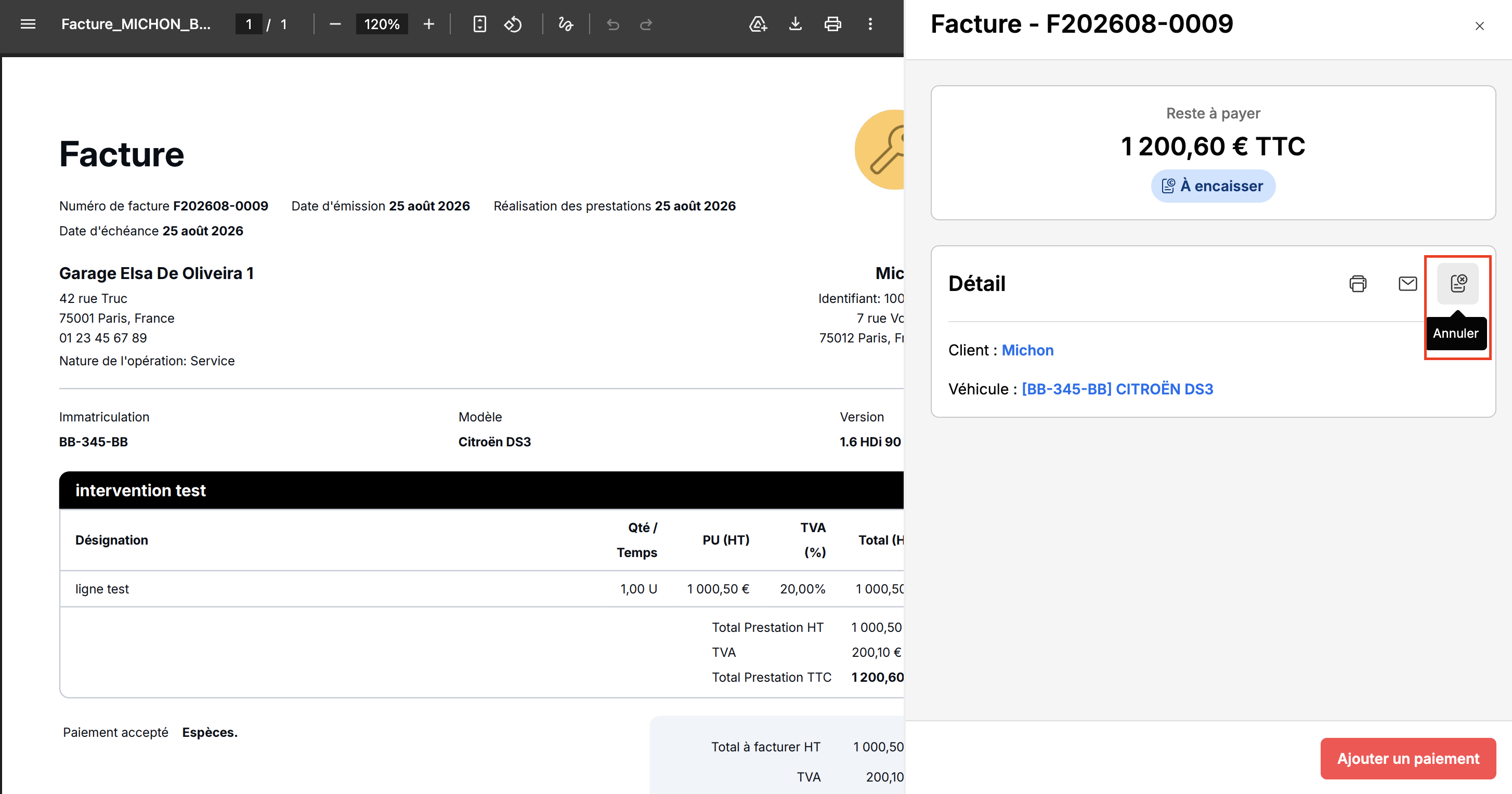The width and height of the screenshot is (1512, 794).
Task: Click the 1 200,60 € TTC amount
Action: [1213, 146]
